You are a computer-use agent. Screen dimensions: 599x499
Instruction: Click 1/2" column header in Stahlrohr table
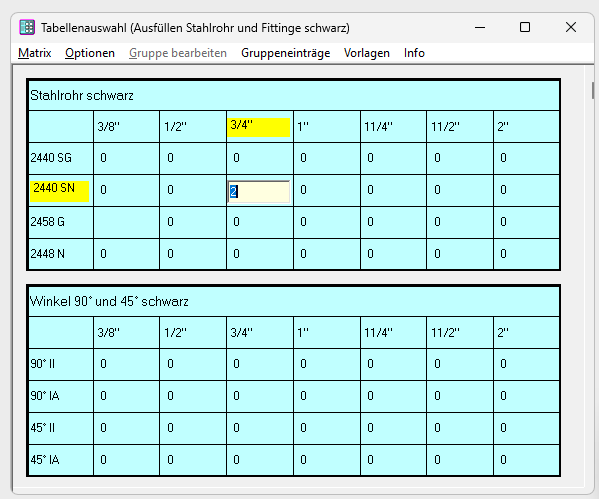click(x=193, y=126)
